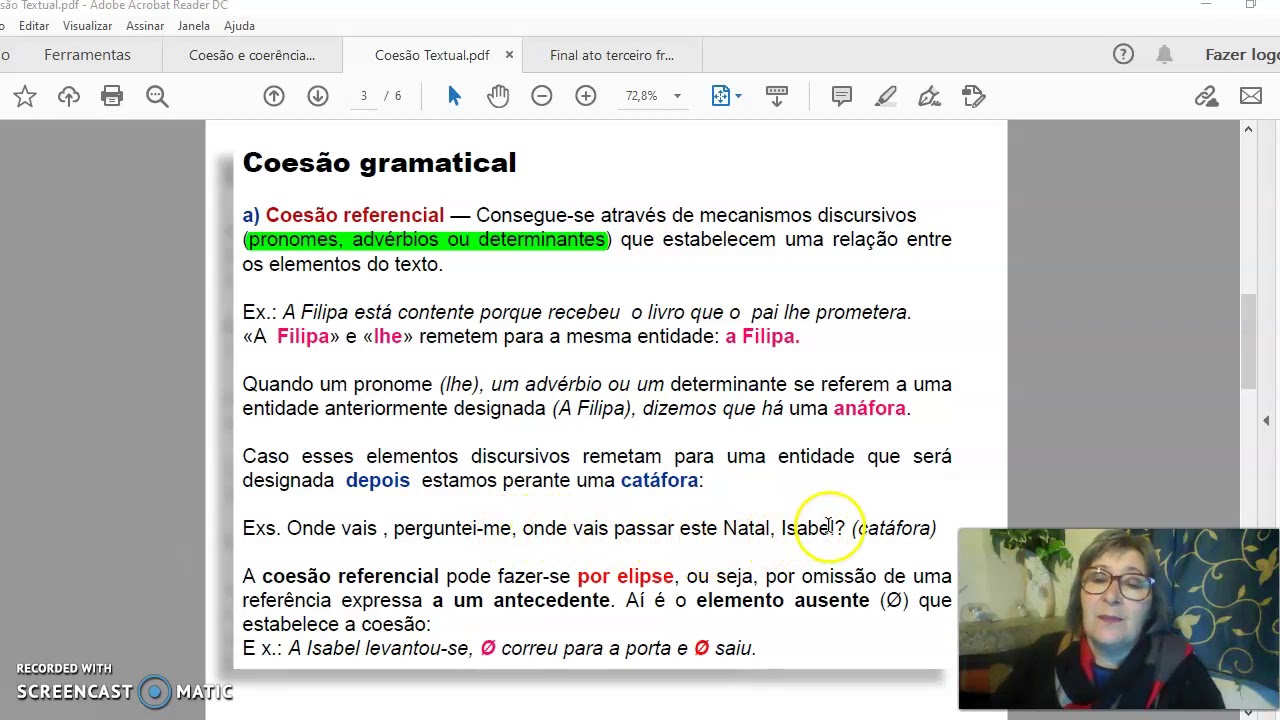Image resolution: width=1280 pixels, height=720 pixels.
Task: Open the find text magnifier
Action: click(x=157, y=96)
